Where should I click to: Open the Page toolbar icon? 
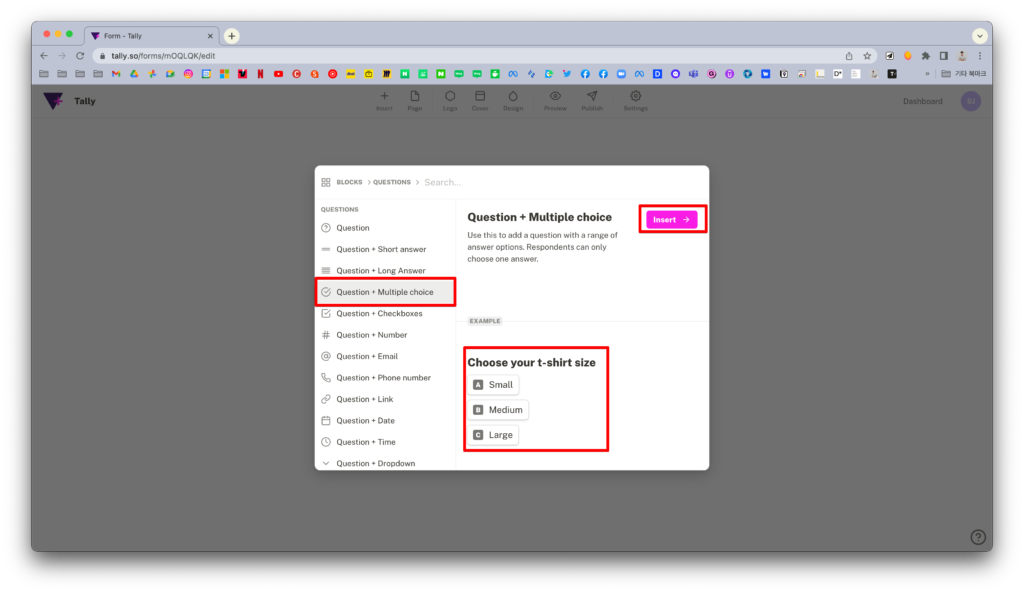coord(414,97)
